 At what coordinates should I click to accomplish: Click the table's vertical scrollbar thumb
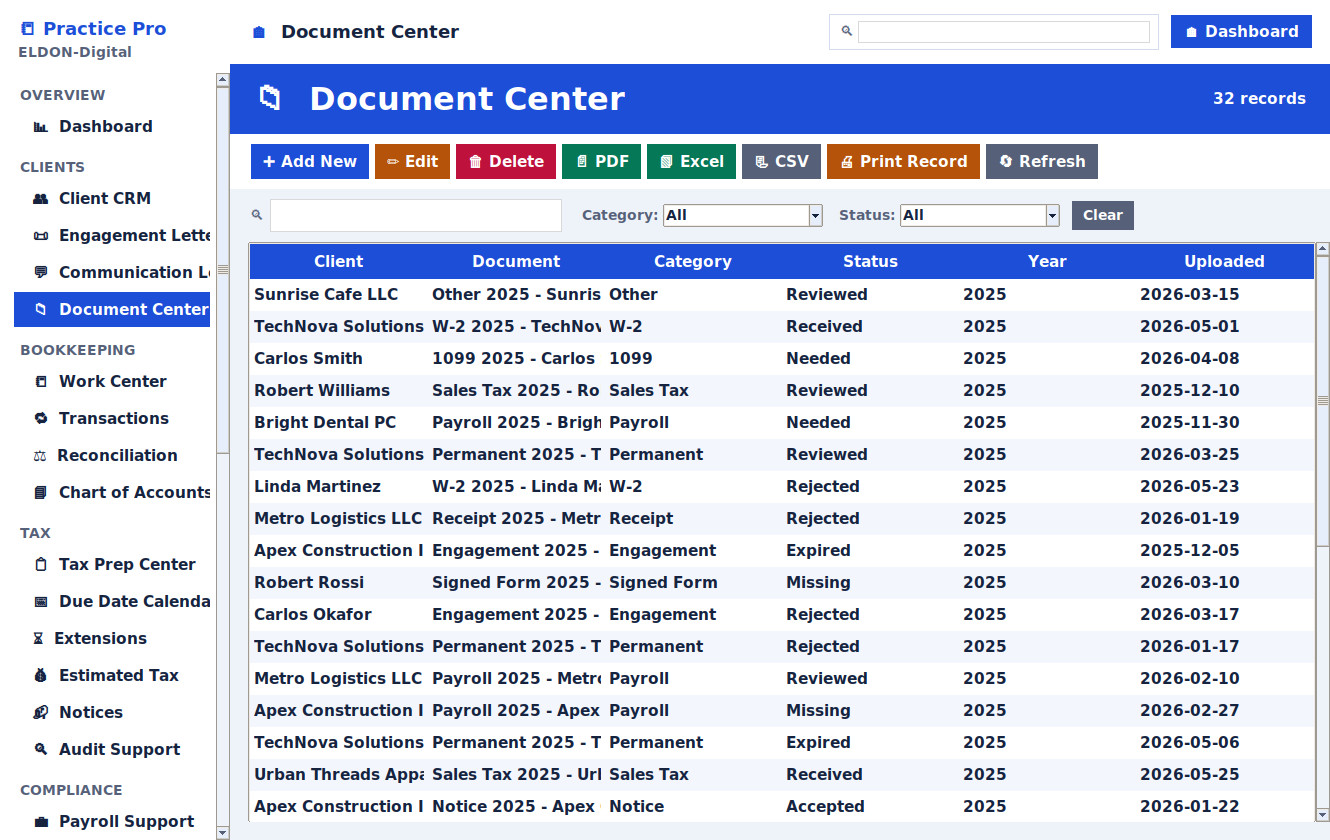point(1323,400)
